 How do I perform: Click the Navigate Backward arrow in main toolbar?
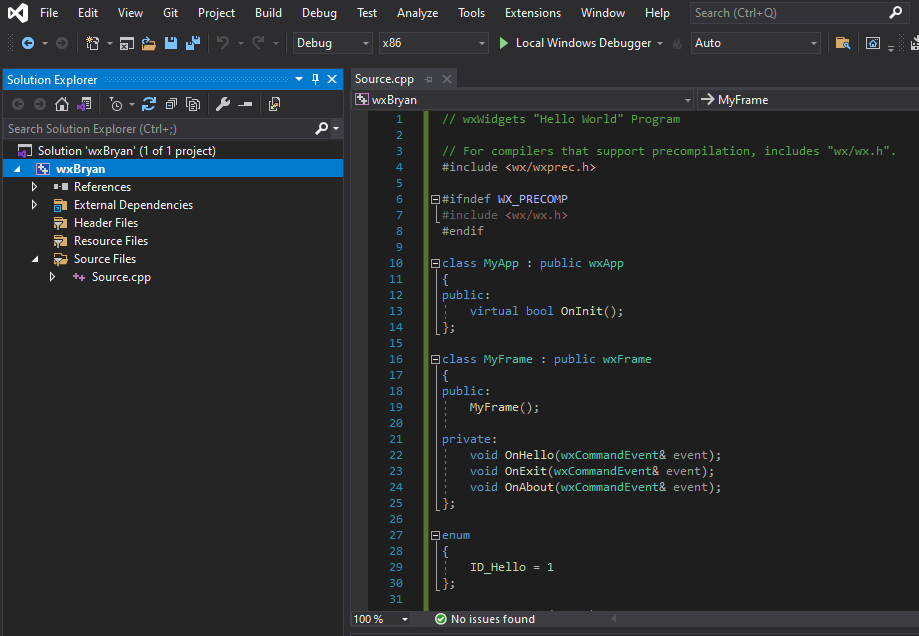(28, 43)
